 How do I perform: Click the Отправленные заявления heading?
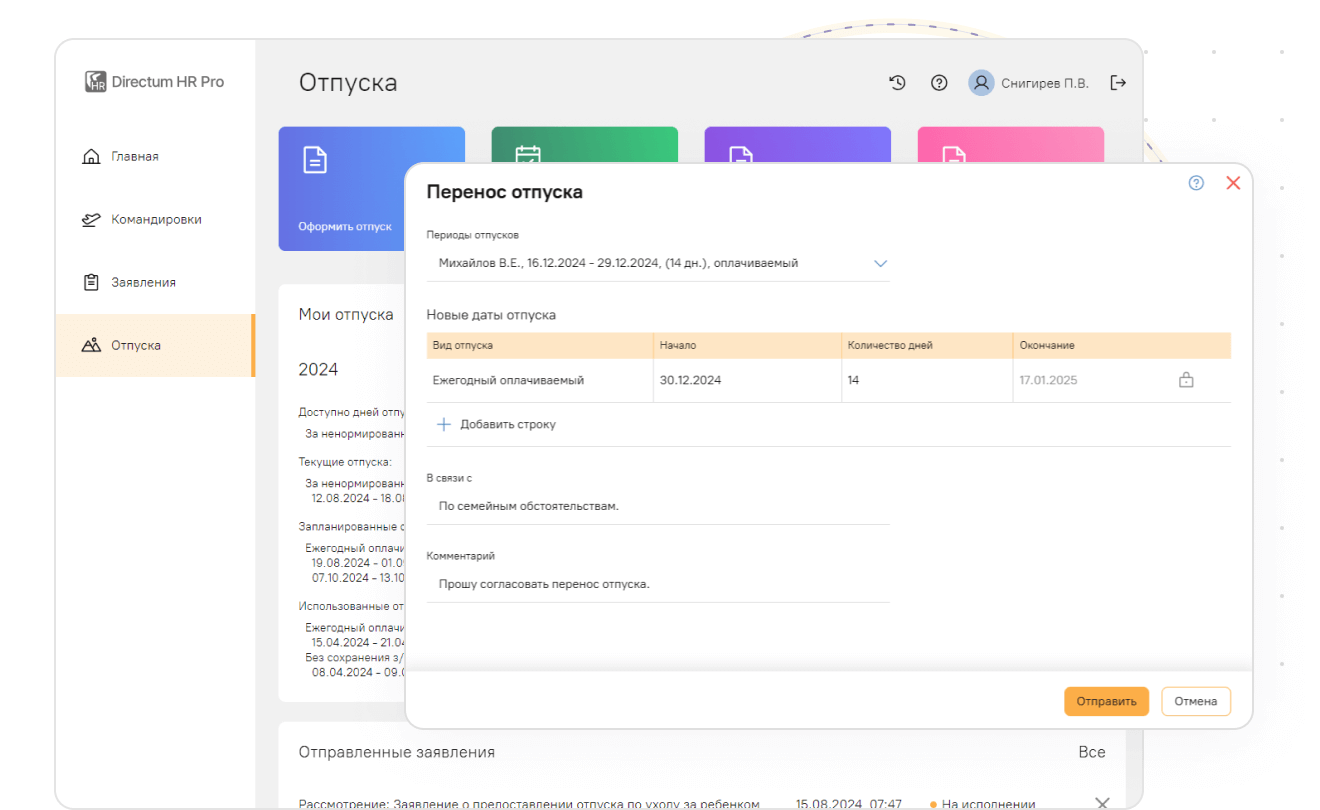(x=397, y=752)
